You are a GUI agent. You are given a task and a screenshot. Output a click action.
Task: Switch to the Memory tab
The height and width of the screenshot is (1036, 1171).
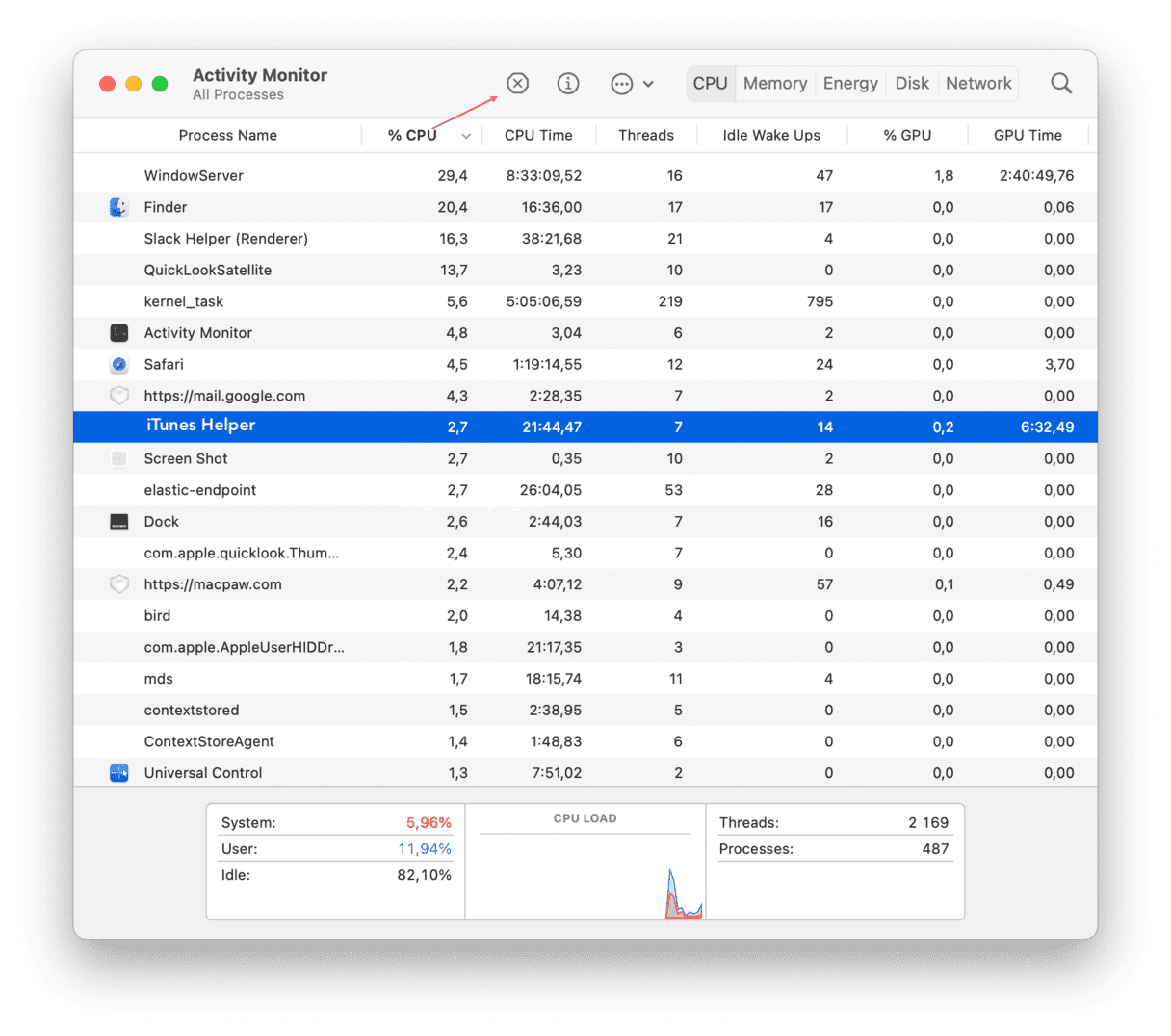pos(775,84)
